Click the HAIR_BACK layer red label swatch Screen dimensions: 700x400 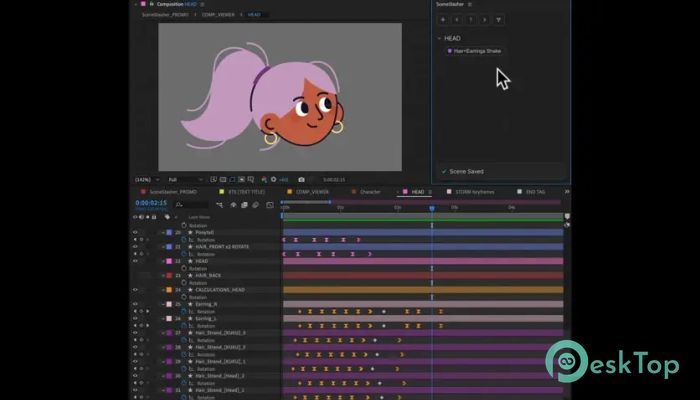point(169,275)
